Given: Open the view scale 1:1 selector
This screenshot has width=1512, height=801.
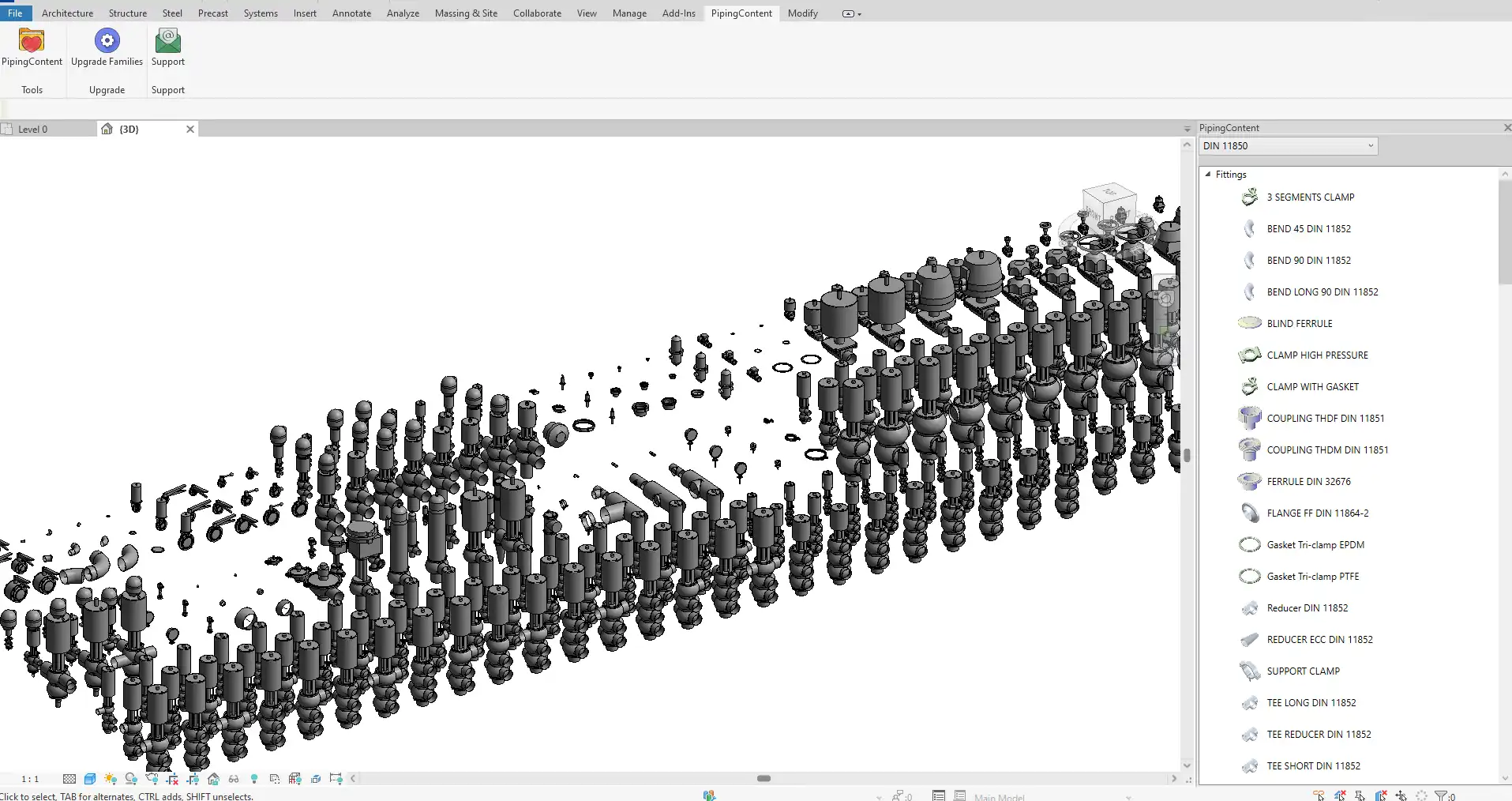Looking at the screenshot, I should coord(30,779).
